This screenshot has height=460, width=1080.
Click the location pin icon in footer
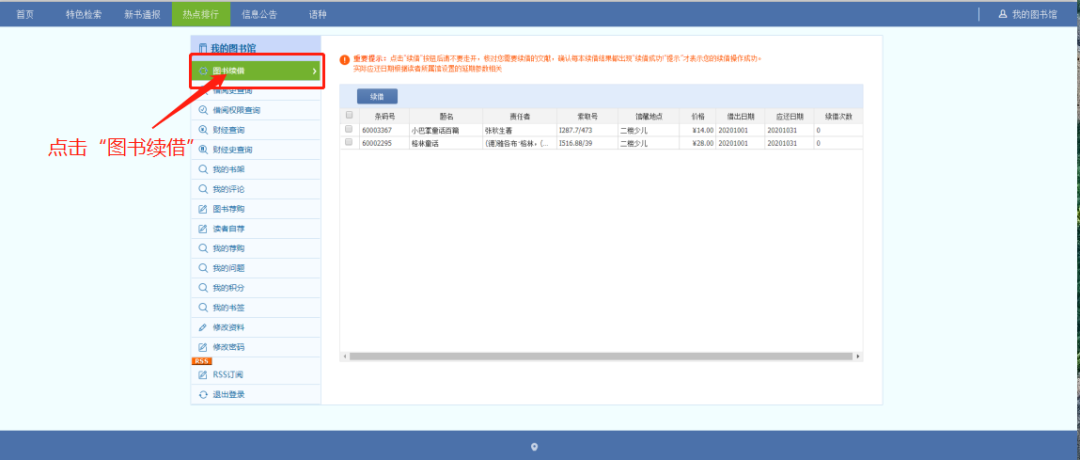[x=534, y=447]
